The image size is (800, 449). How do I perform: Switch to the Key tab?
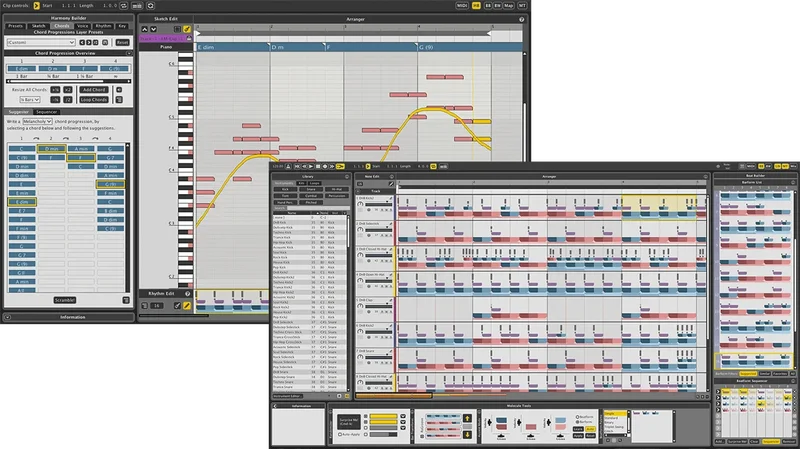(x=122, y=26)
